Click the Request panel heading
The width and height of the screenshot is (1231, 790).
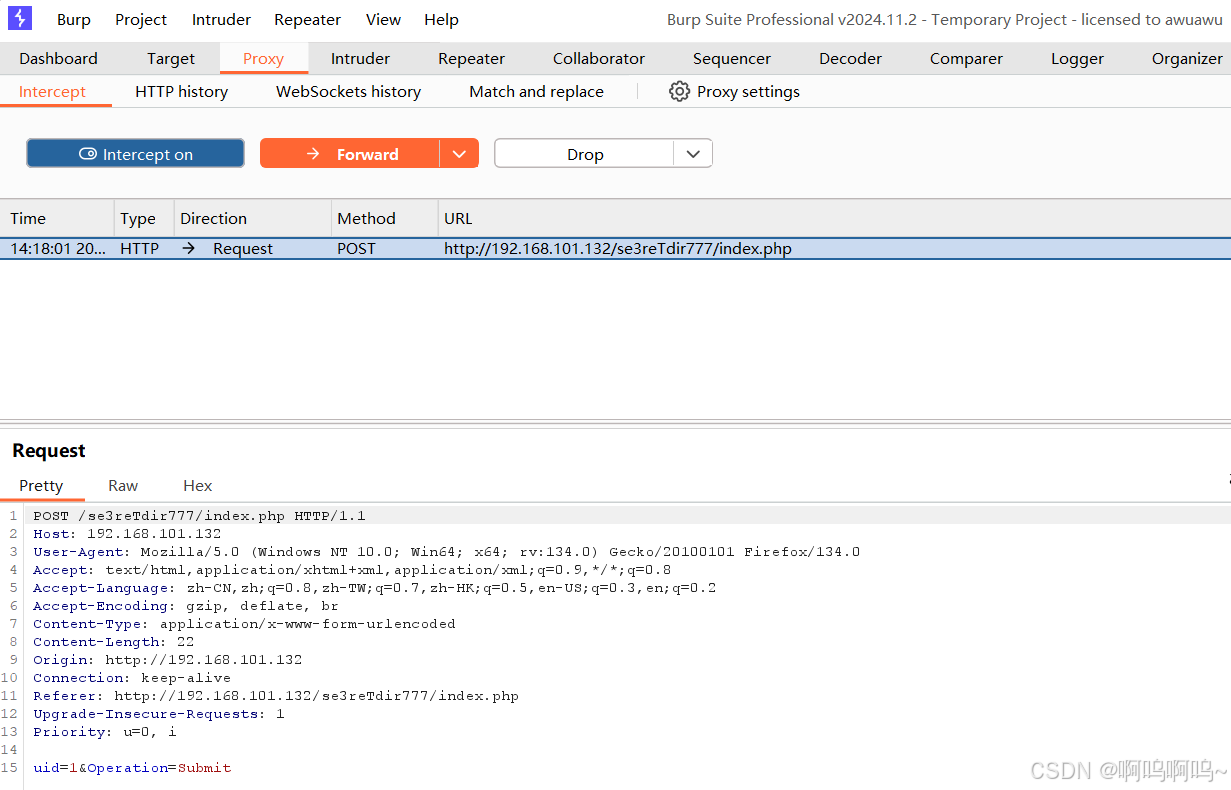(49, 451)
